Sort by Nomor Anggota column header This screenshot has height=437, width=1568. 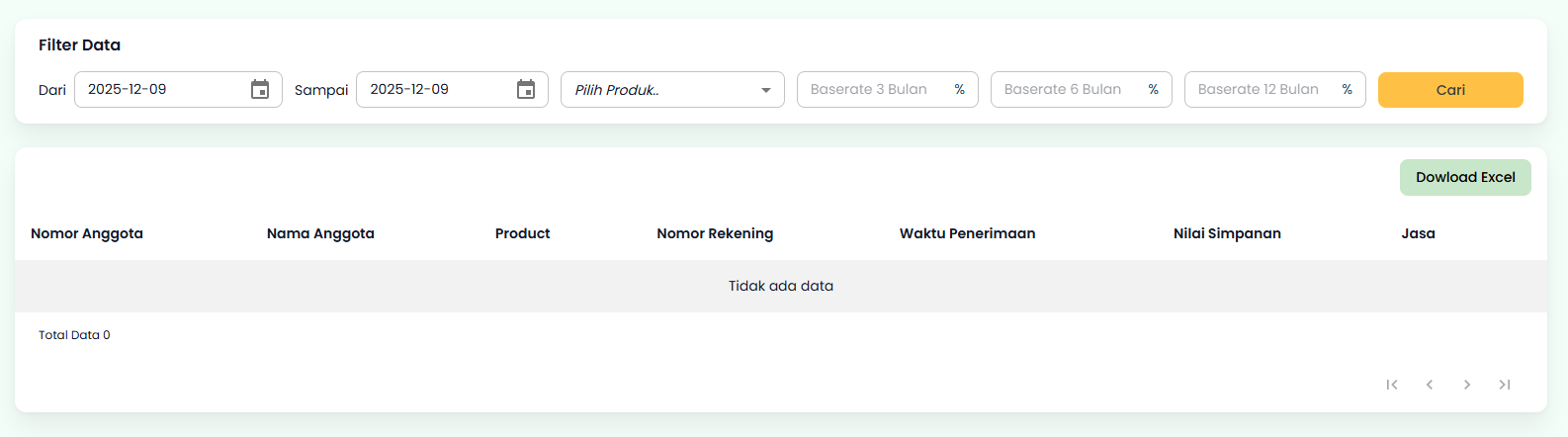coord(87,233)
